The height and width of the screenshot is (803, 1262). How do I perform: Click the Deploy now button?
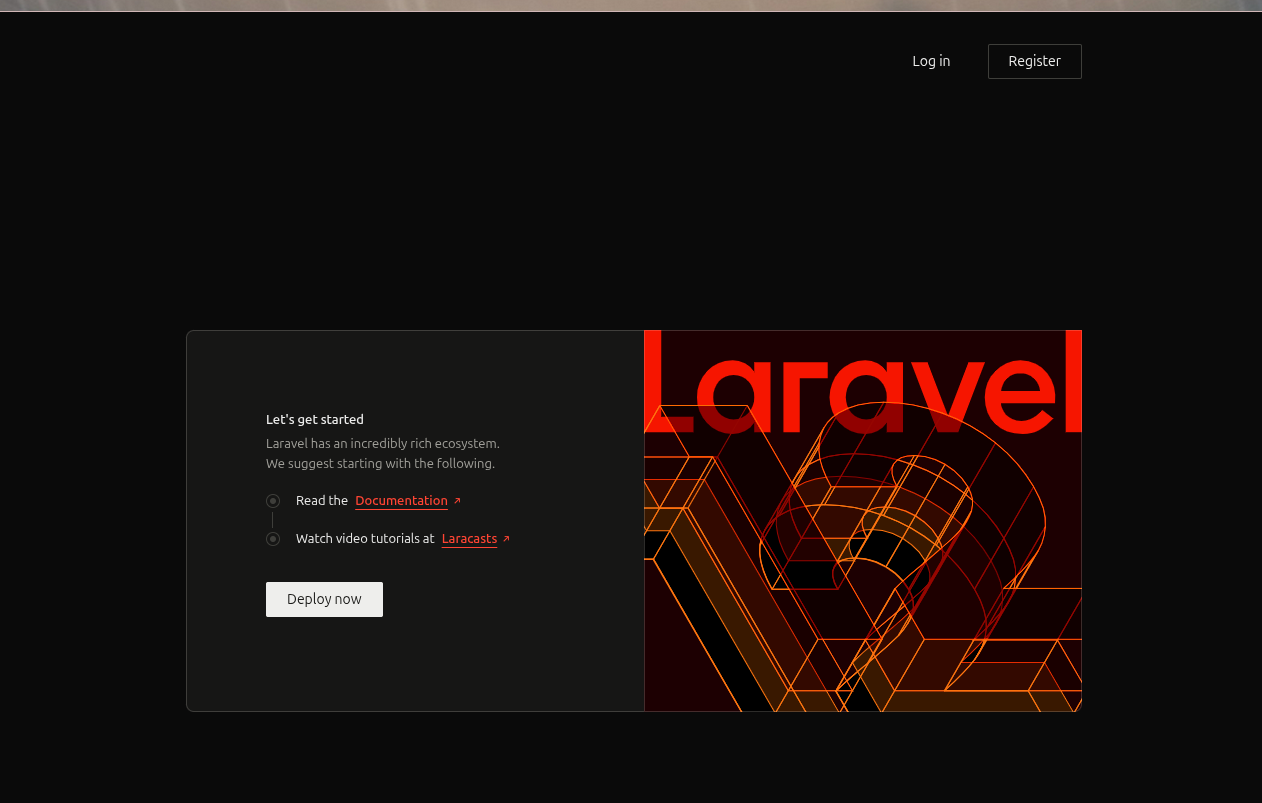pyautogui.click(x=324, y=599)
